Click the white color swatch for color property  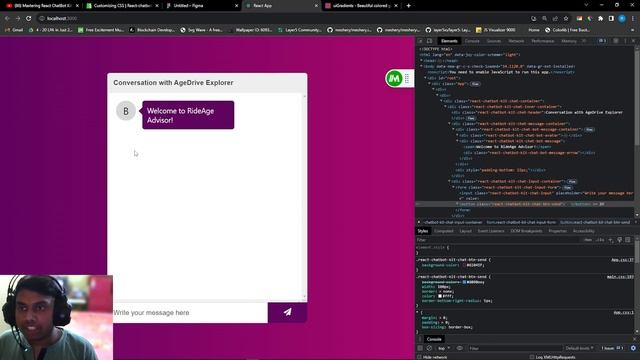coord(440,296)
